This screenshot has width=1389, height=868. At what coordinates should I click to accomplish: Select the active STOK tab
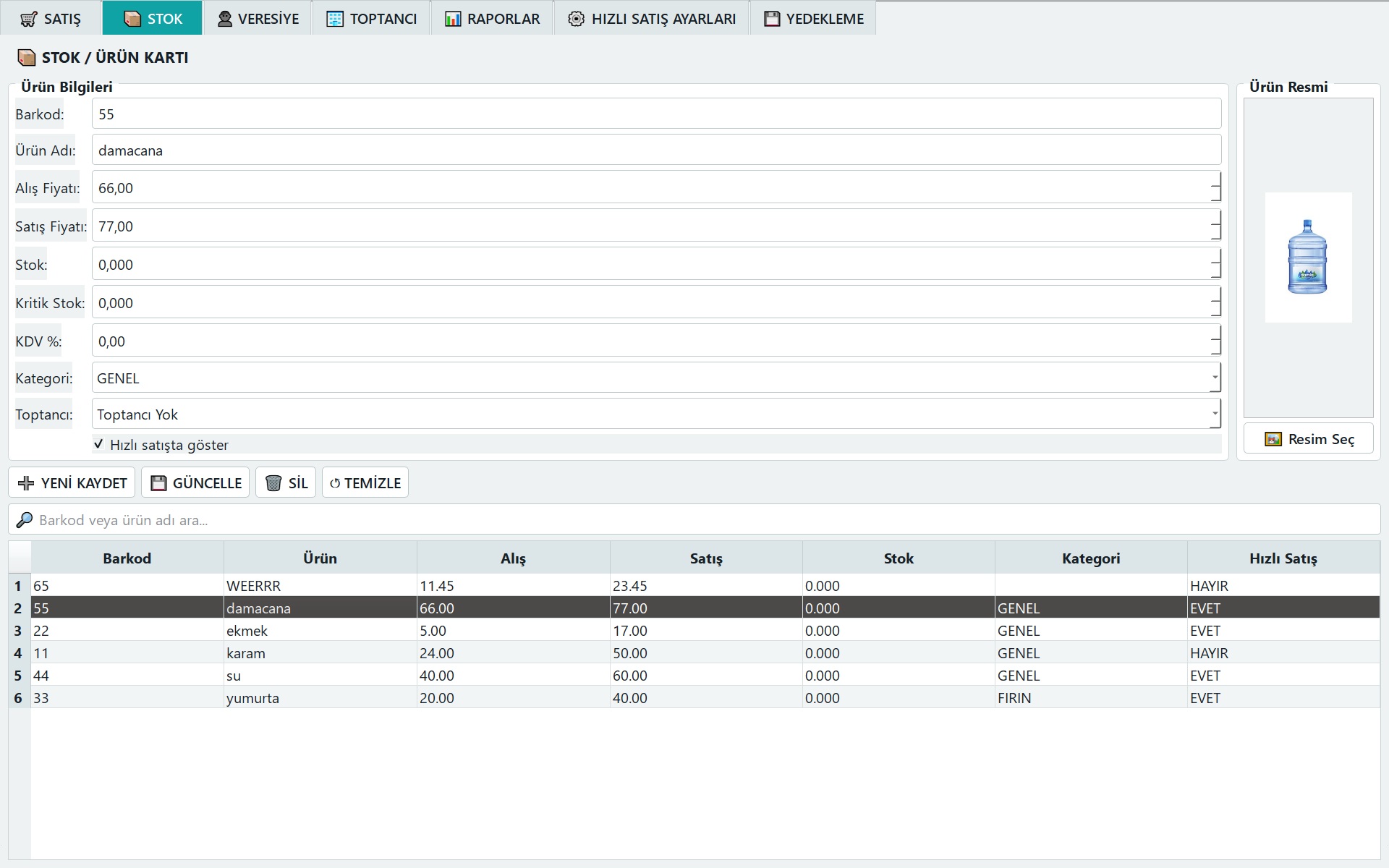click(153, 19)
